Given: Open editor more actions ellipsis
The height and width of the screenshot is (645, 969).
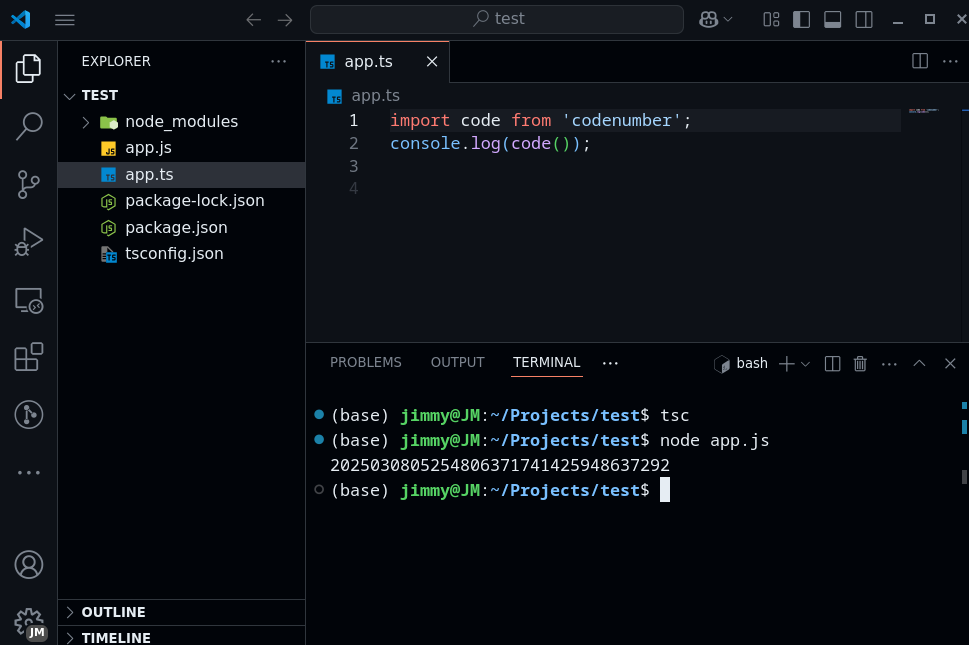Looking at the screenshot, I should (x=950, y=61).
